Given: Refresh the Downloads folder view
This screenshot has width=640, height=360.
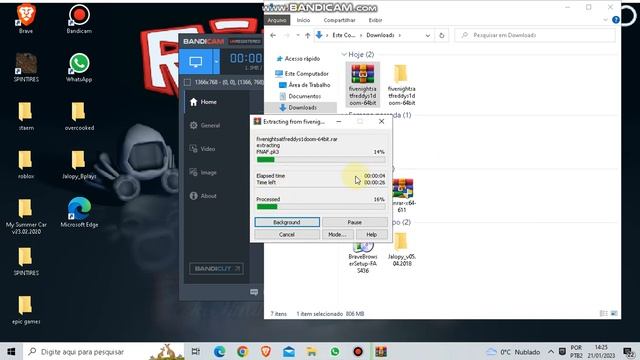Looking at the screenshot, I should [441, 36].
